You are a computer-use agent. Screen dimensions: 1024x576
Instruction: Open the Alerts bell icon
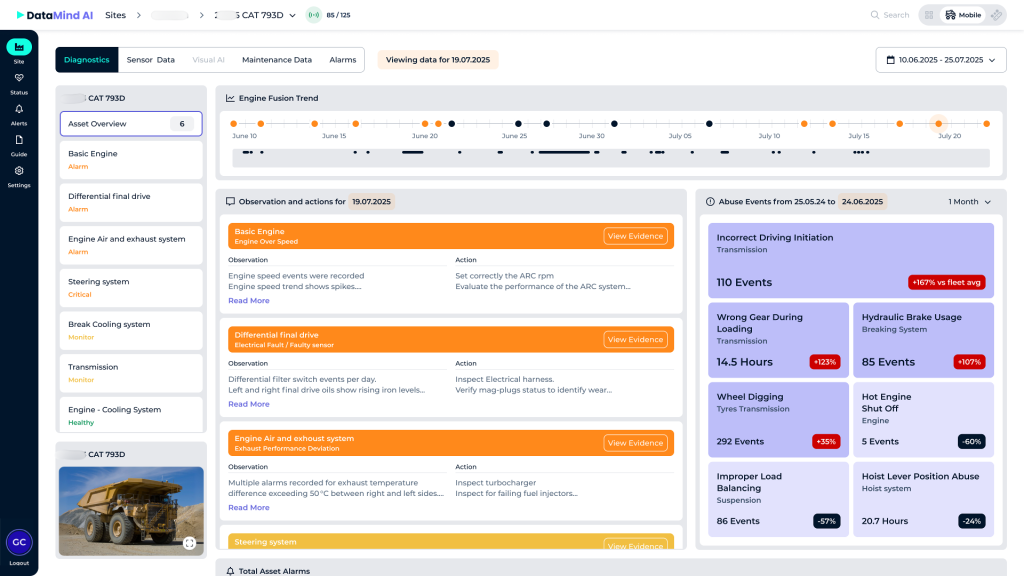pyautogui.click(x=19, y=110)
